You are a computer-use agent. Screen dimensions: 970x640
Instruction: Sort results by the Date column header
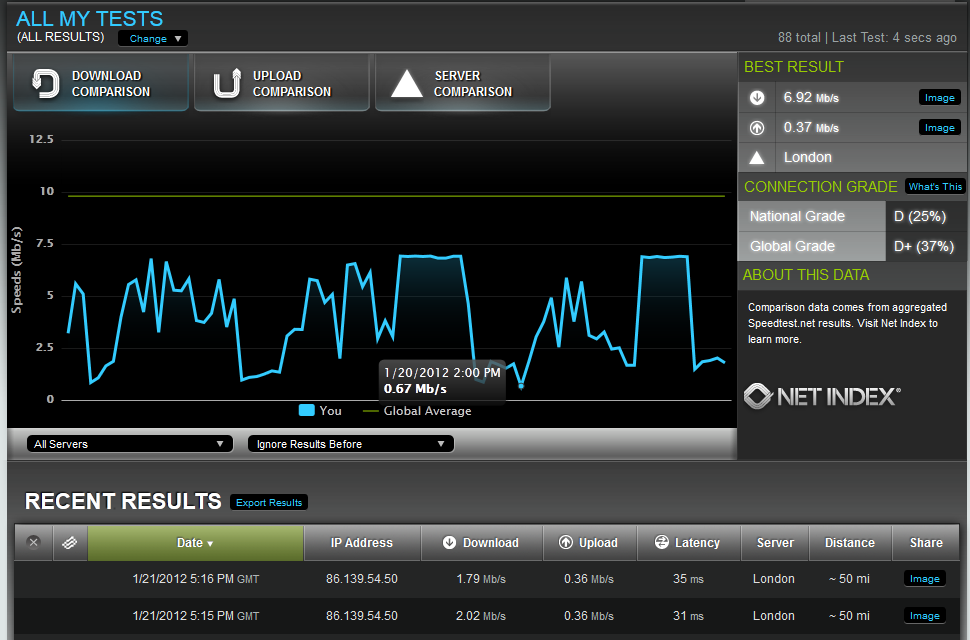pyautogui.click(x=195, y=543)
